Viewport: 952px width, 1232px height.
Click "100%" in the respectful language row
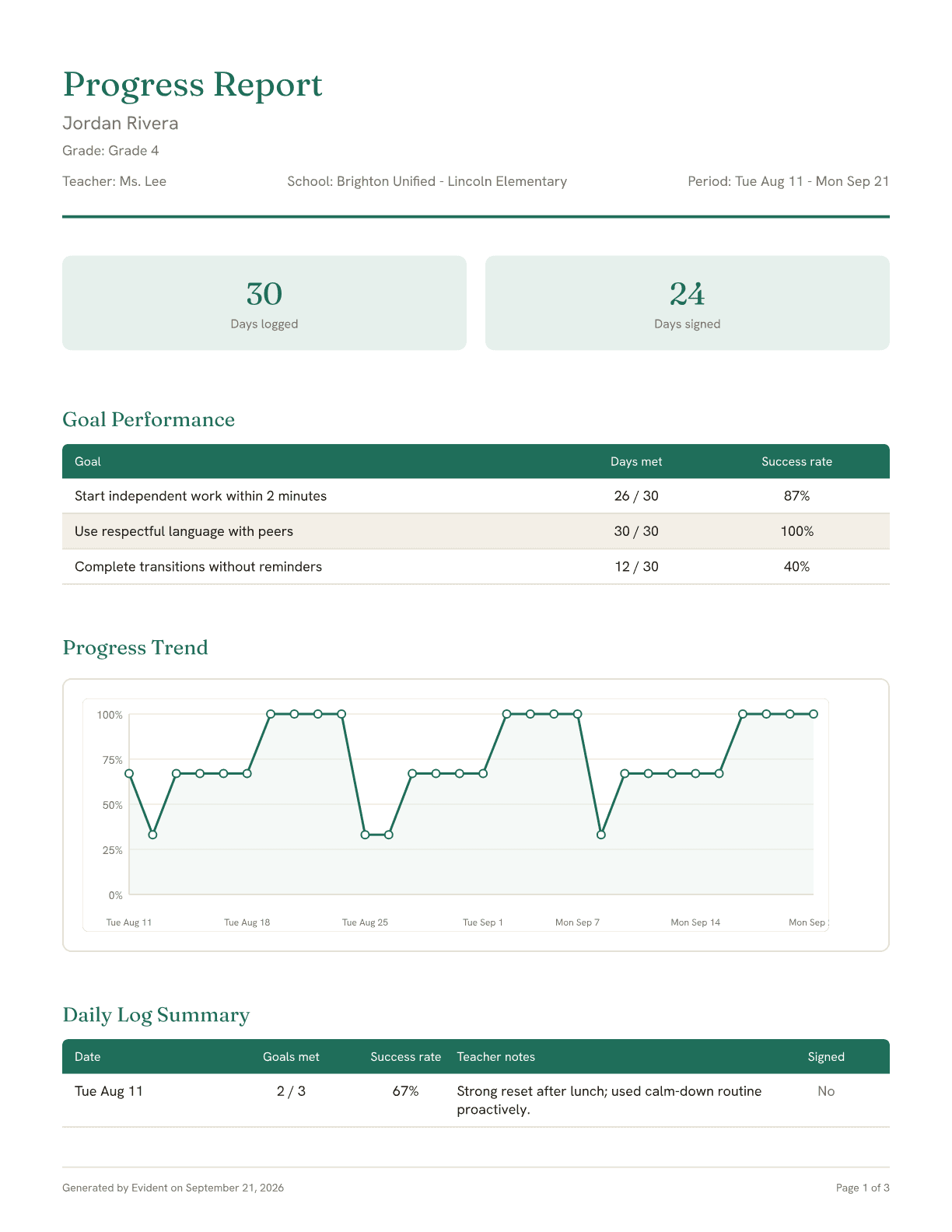point(797,531)
